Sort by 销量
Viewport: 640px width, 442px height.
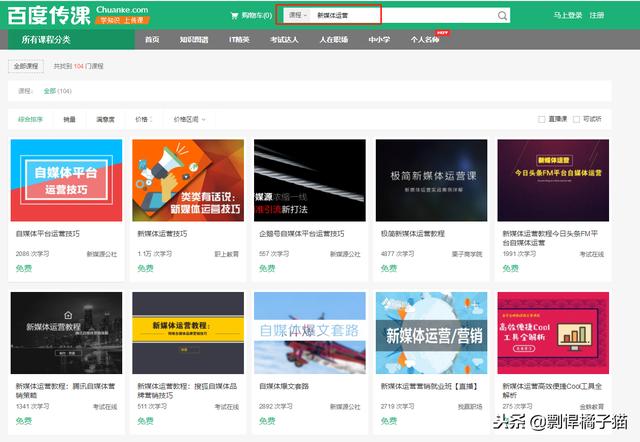tap(69, 119)
